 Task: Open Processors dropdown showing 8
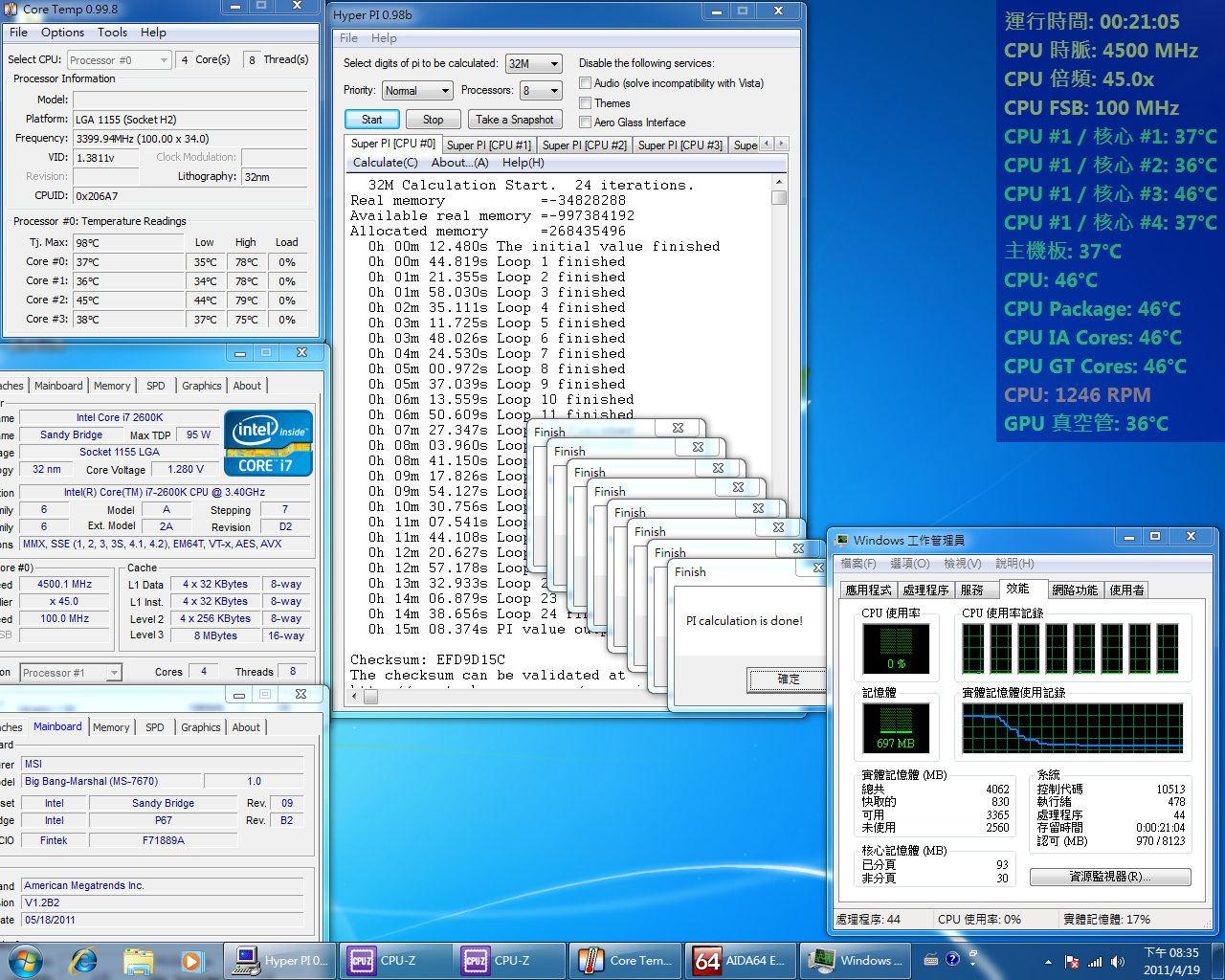[541, 90]
